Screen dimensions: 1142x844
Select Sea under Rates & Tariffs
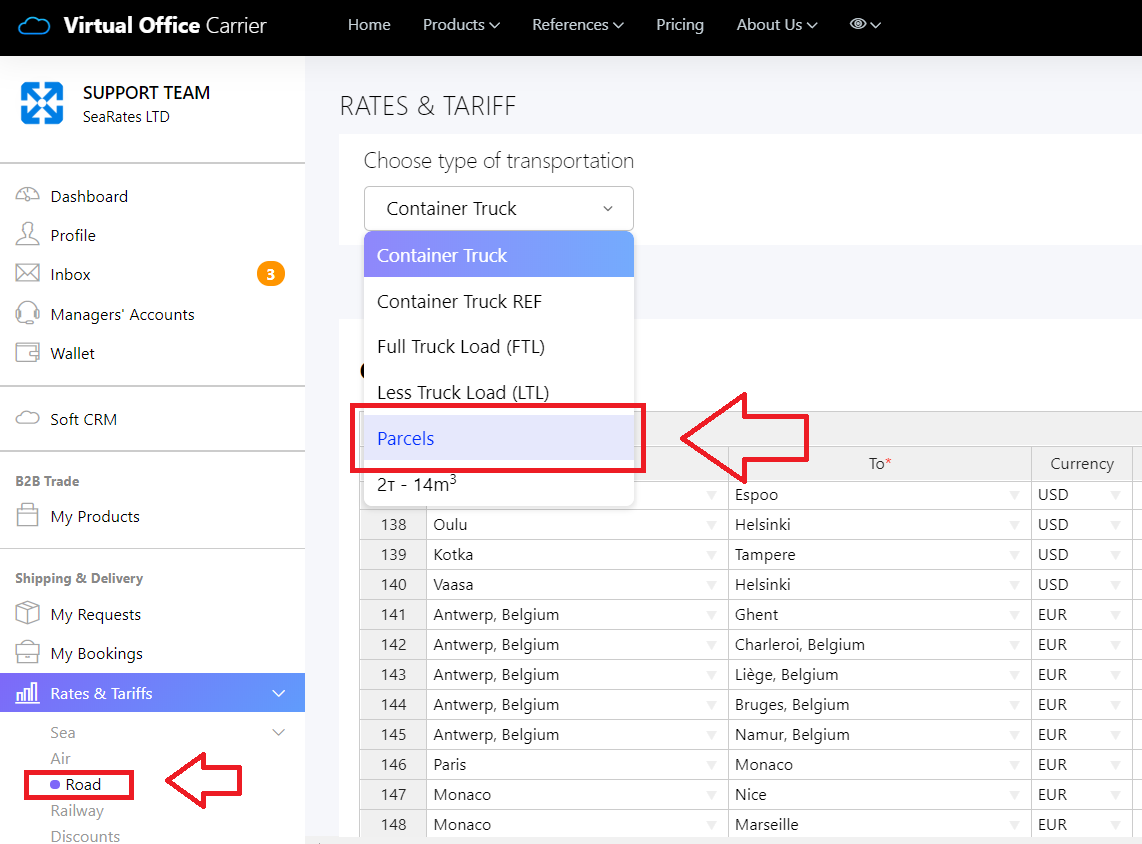63,733
